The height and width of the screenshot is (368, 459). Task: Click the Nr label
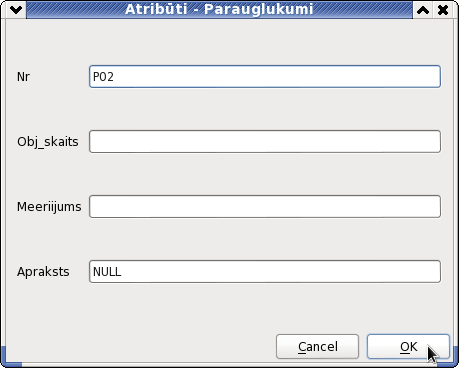click(23, 77)
